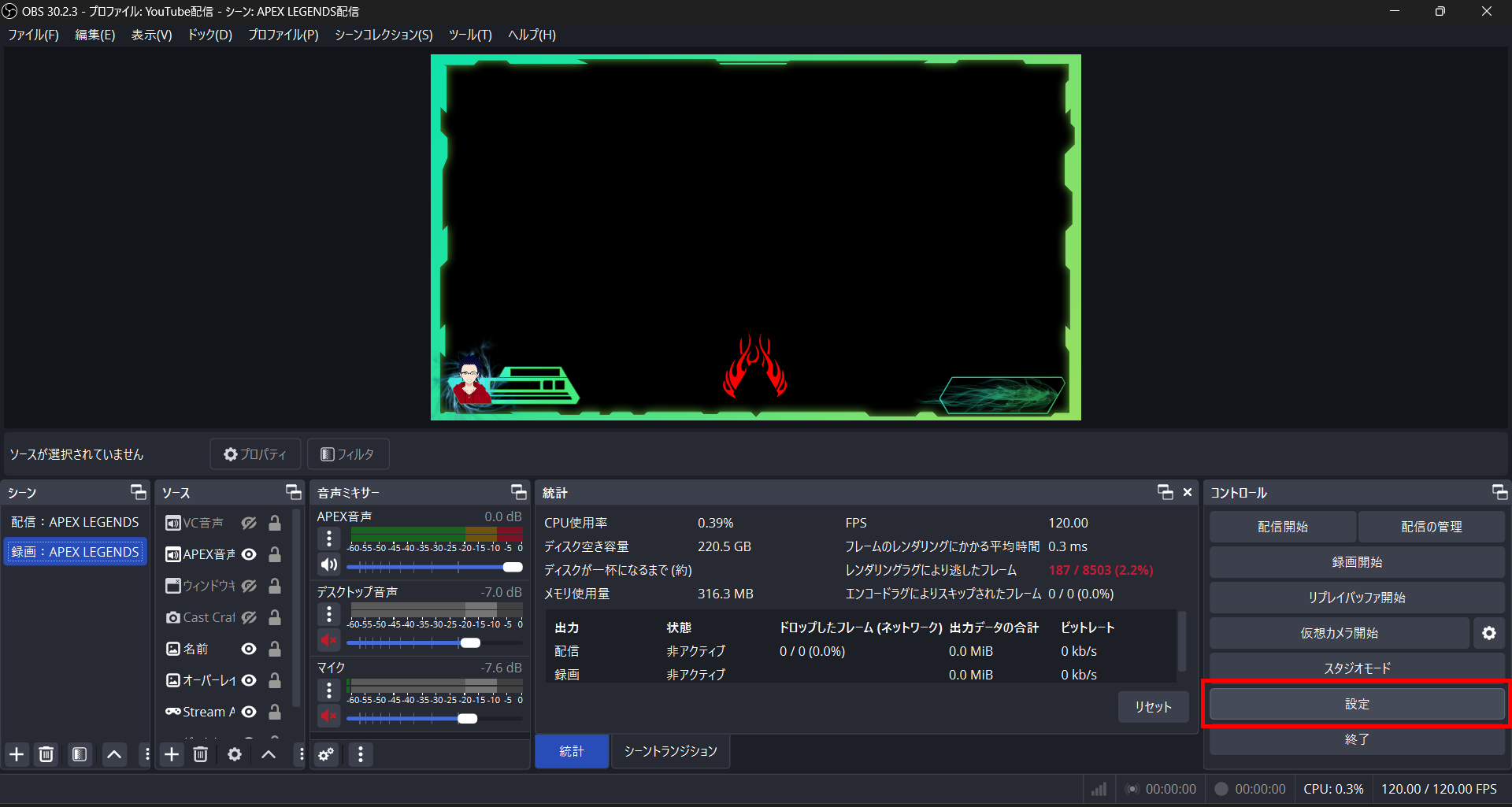
Task: Start streaming with 配信開始 button
Action: (x=1281, y=526)
